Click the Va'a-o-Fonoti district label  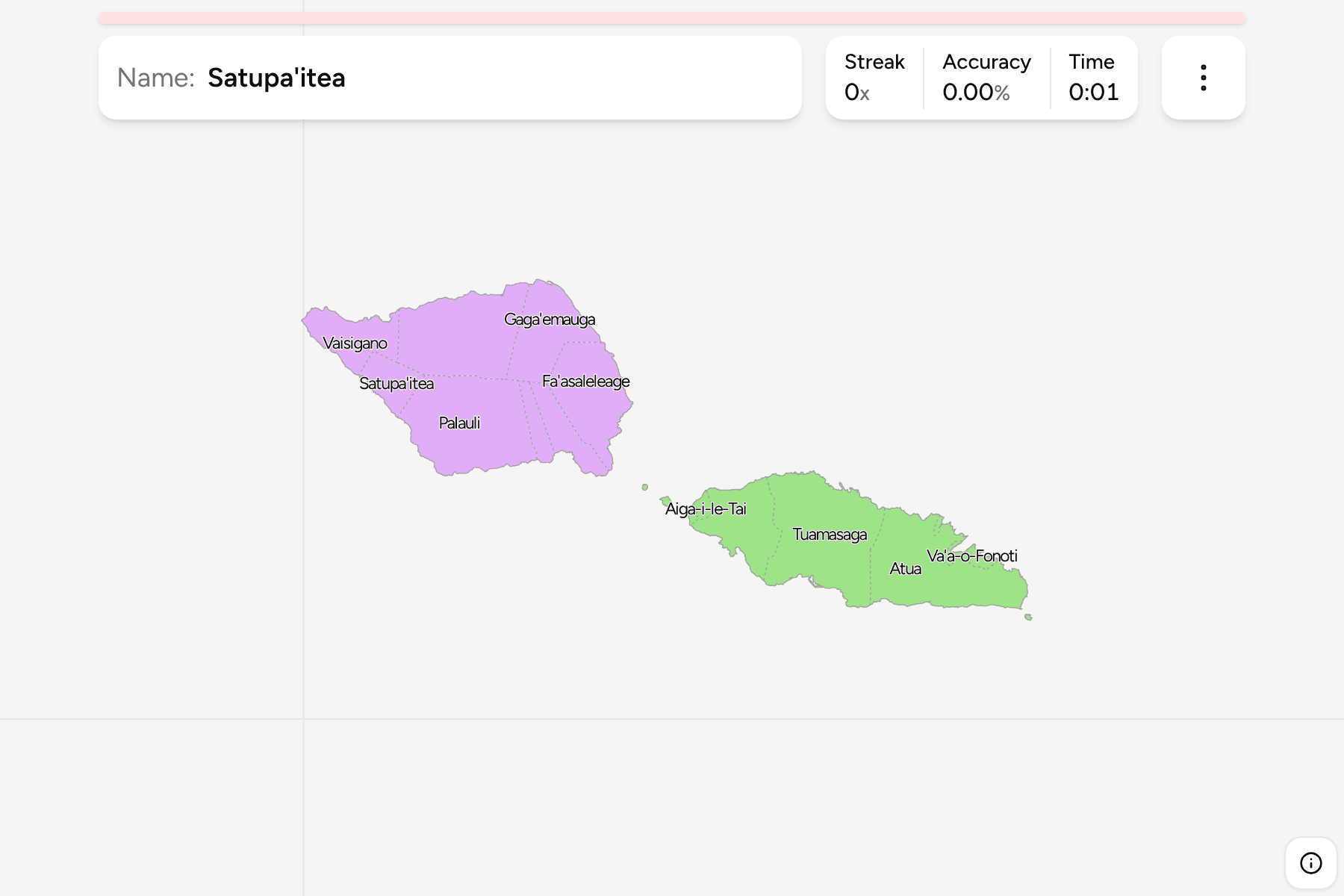click(x=972, y=556)
